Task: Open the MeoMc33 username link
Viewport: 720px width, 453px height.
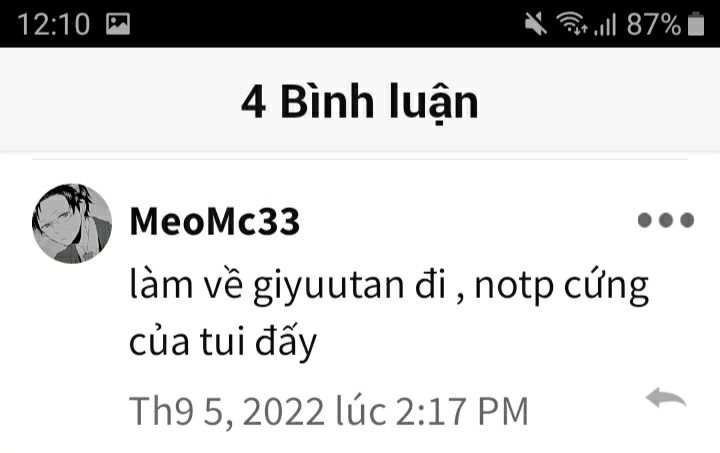Action: point(214,222)
